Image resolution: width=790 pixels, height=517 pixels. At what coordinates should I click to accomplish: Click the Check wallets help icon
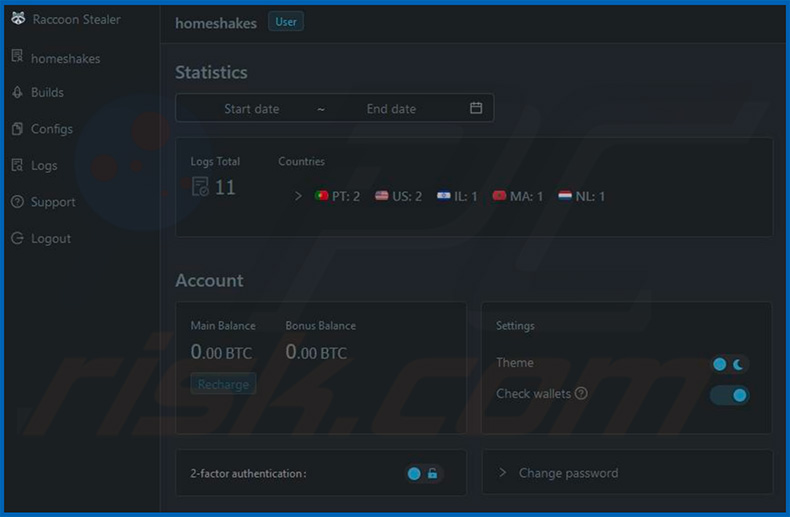(581, 393)
